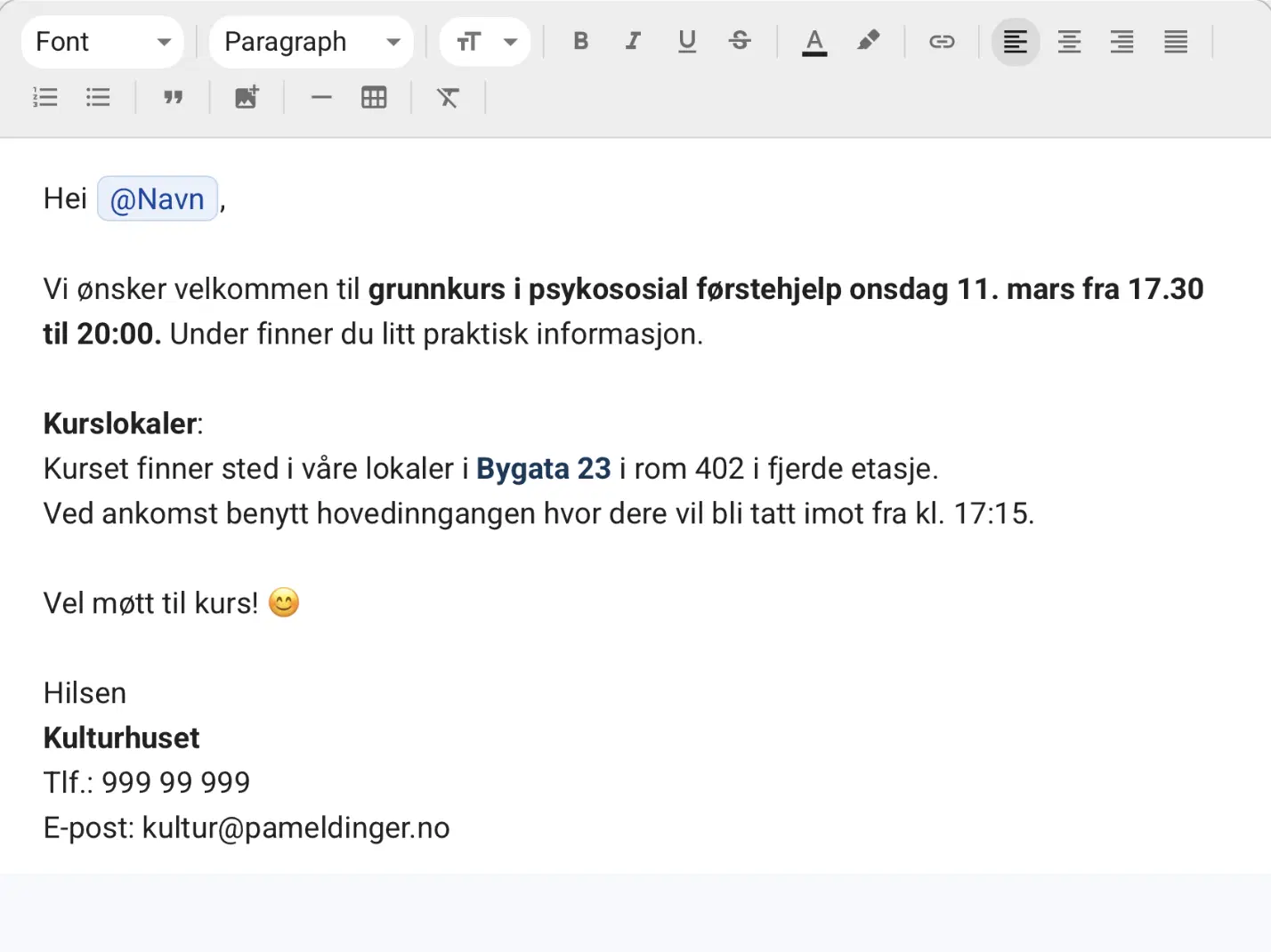
Task: Insert a table
Action: 374,97
